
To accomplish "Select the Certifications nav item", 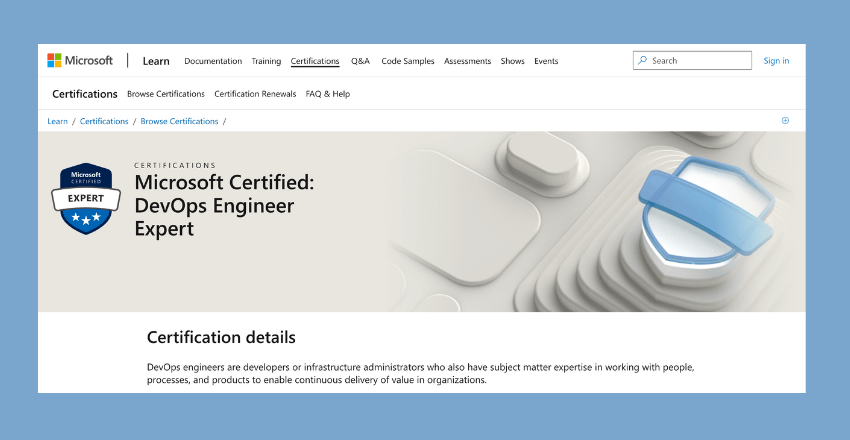I will (x=315, y=61).
